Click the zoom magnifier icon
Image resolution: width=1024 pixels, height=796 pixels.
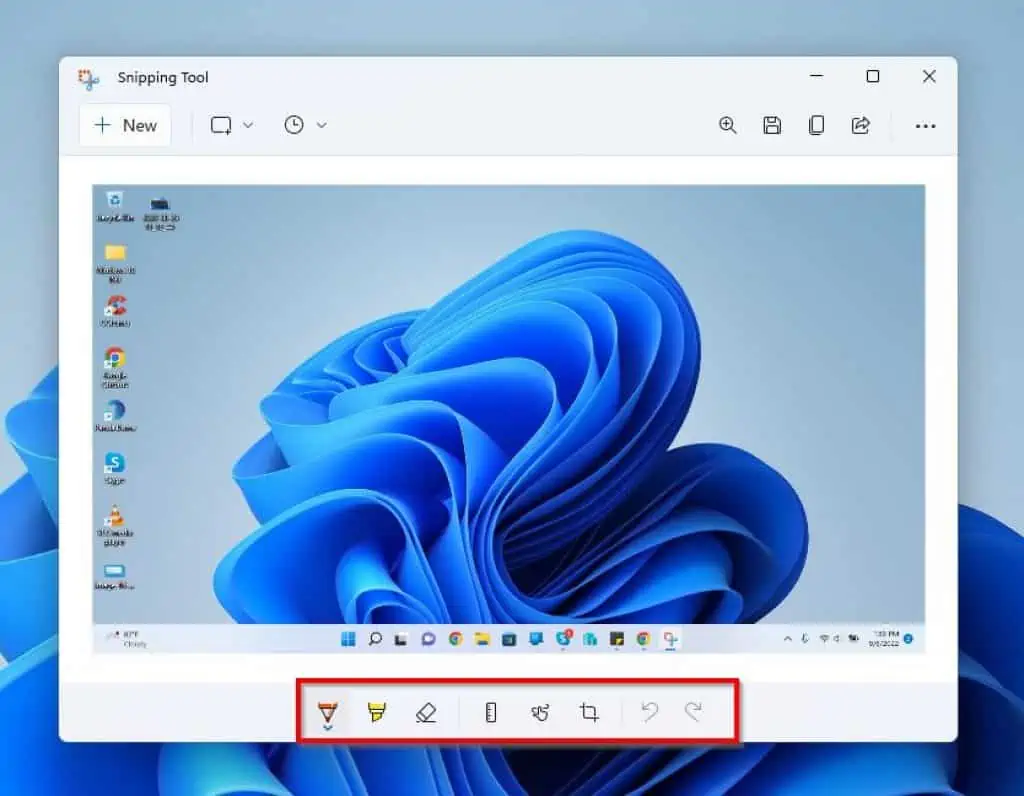[x=727, y=125]
